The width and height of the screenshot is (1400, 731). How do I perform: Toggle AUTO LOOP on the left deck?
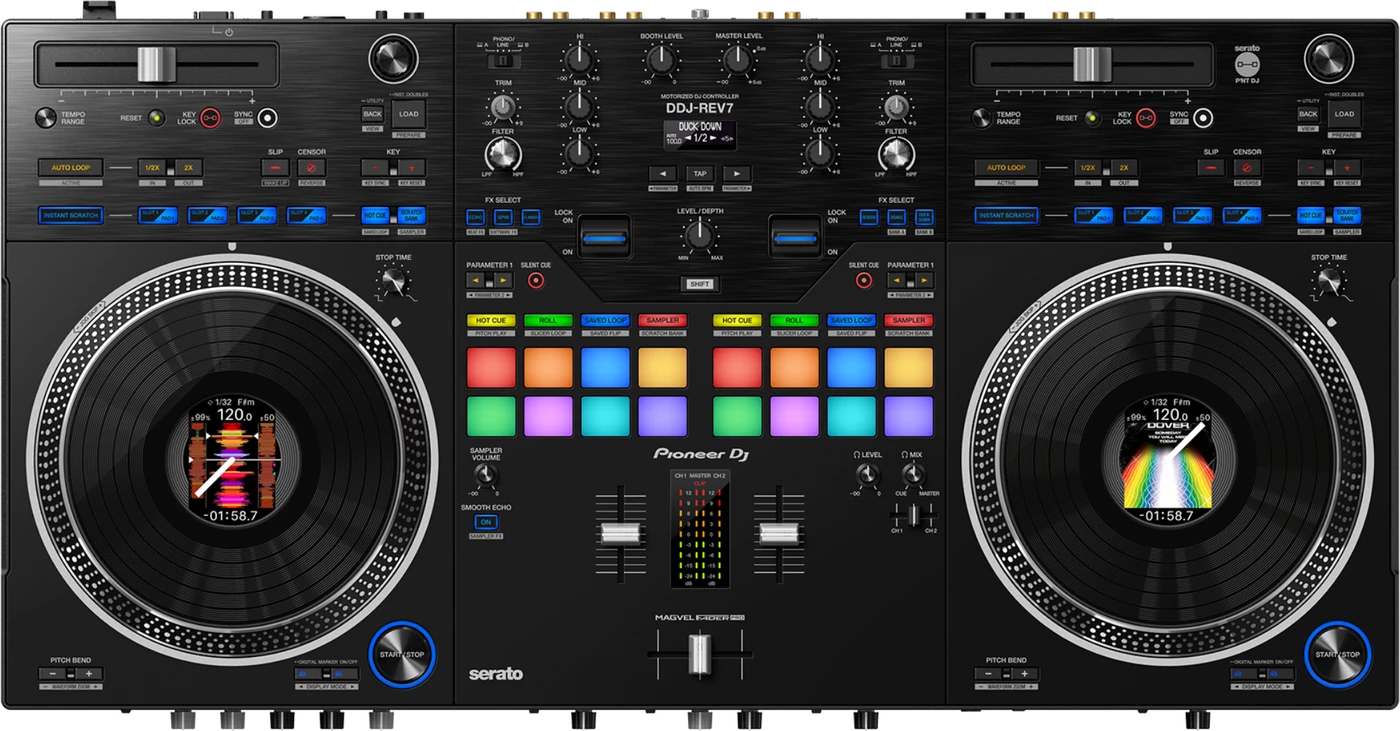pos(71,168)
